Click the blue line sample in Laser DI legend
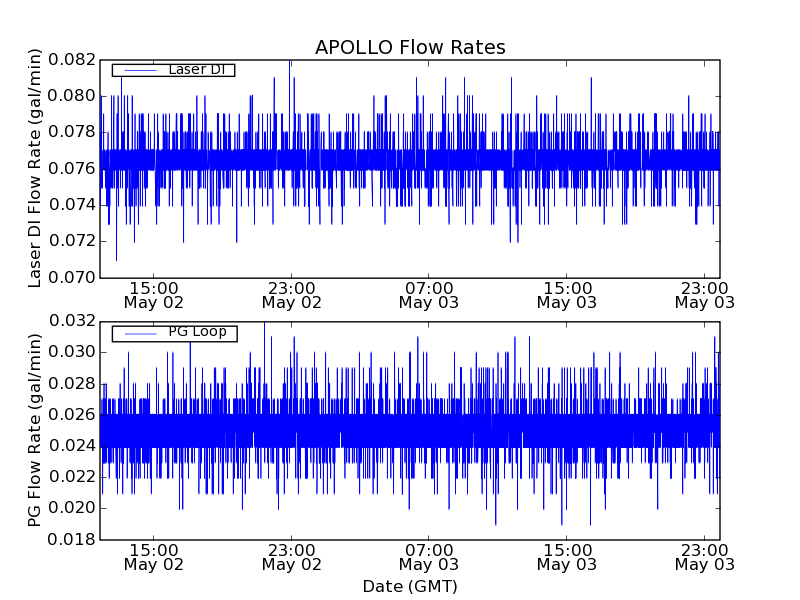 (x=140, y=70)
